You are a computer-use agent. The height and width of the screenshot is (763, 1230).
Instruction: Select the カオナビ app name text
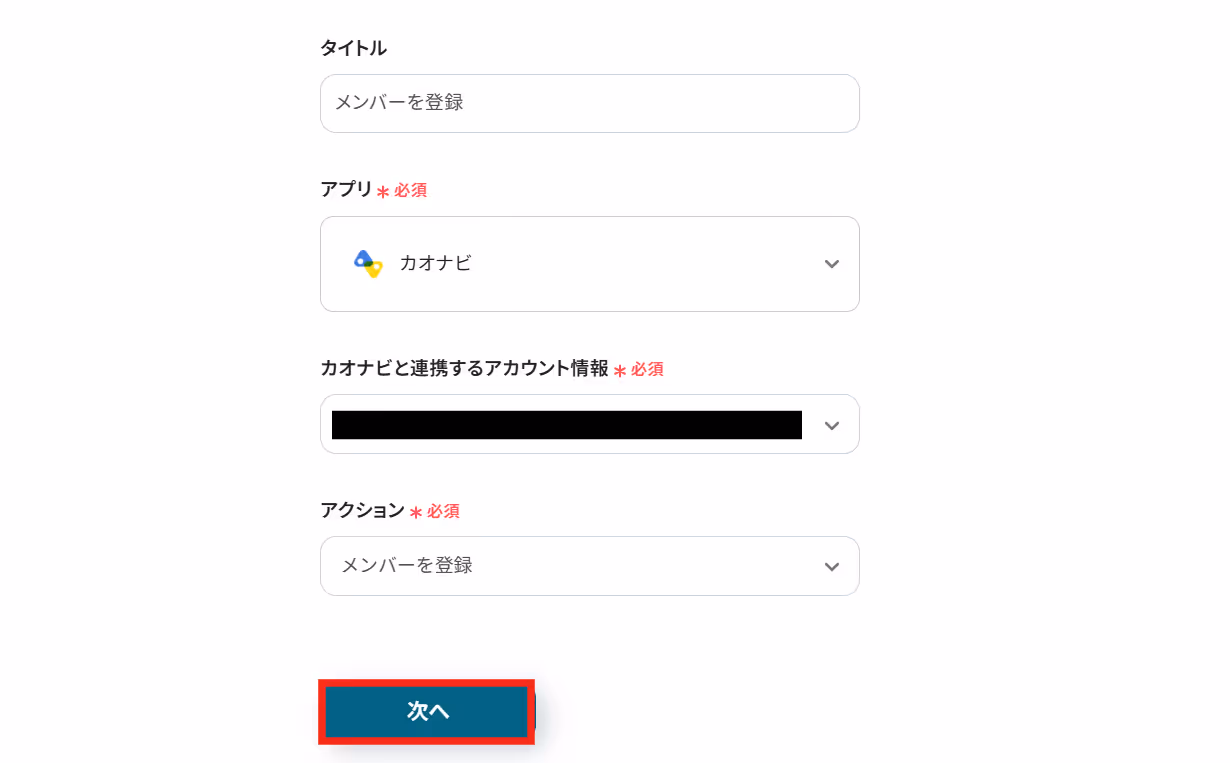pos(435,263)
